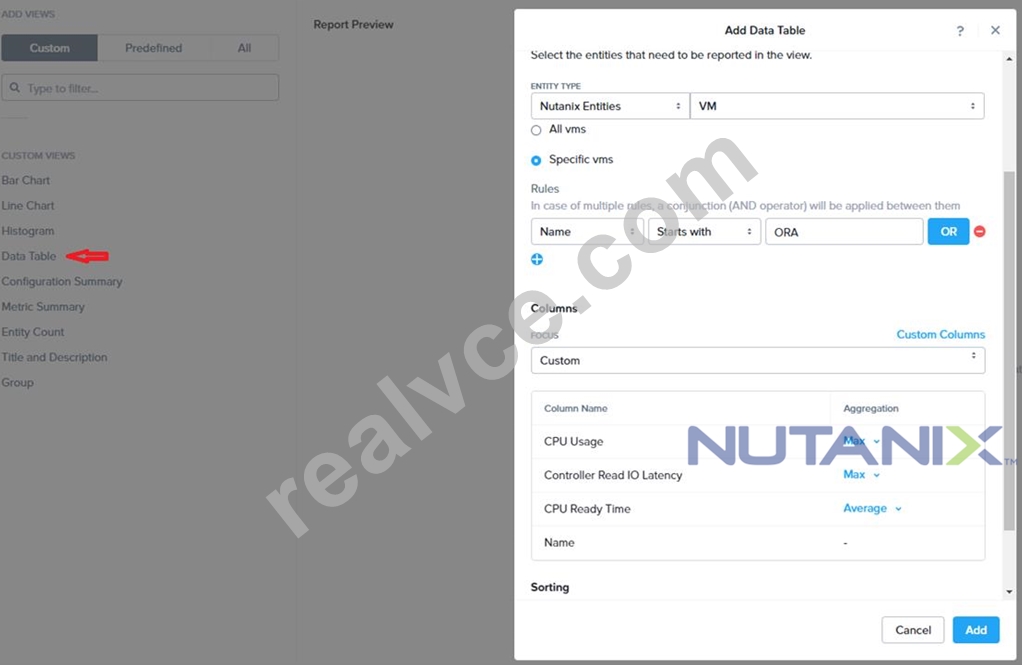Select Data Table custom view

coord(29,256)
